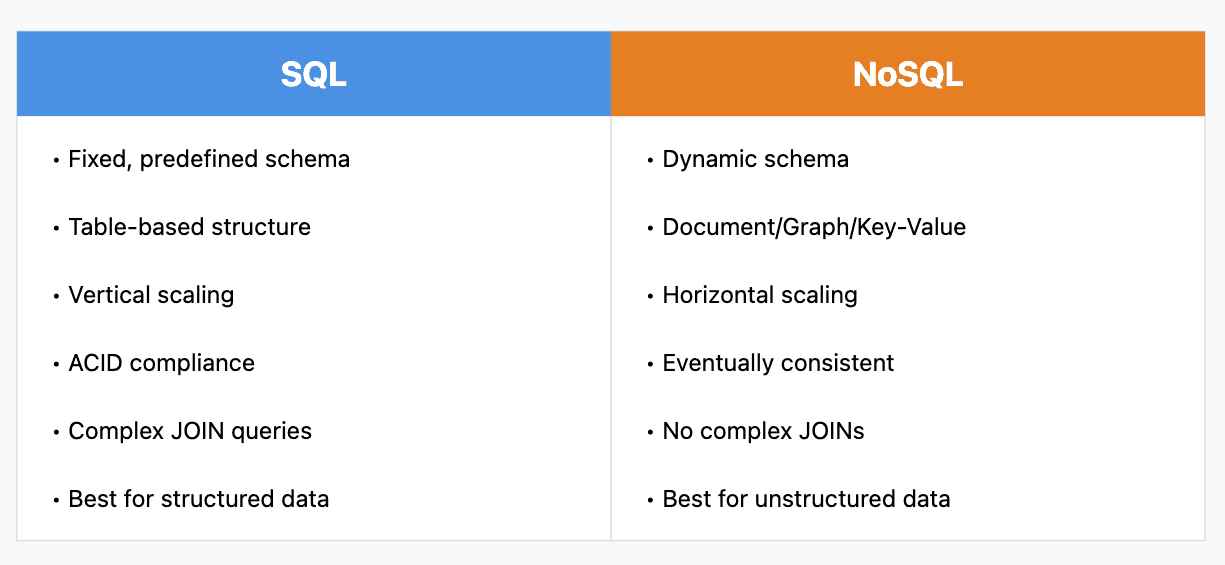Select 'Fixed, predefined schema' item
The width and height of the screenshot is (1225, 565).
tap(209, 159)
